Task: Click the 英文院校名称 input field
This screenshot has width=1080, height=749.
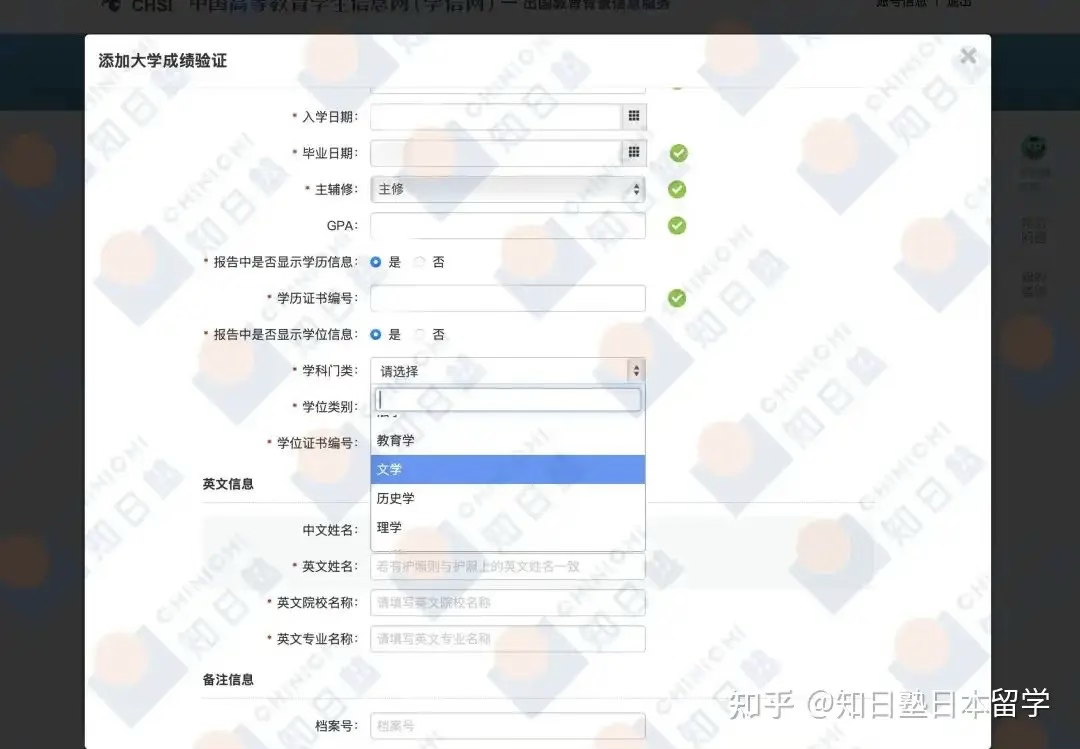Action: tap(507, 603)
